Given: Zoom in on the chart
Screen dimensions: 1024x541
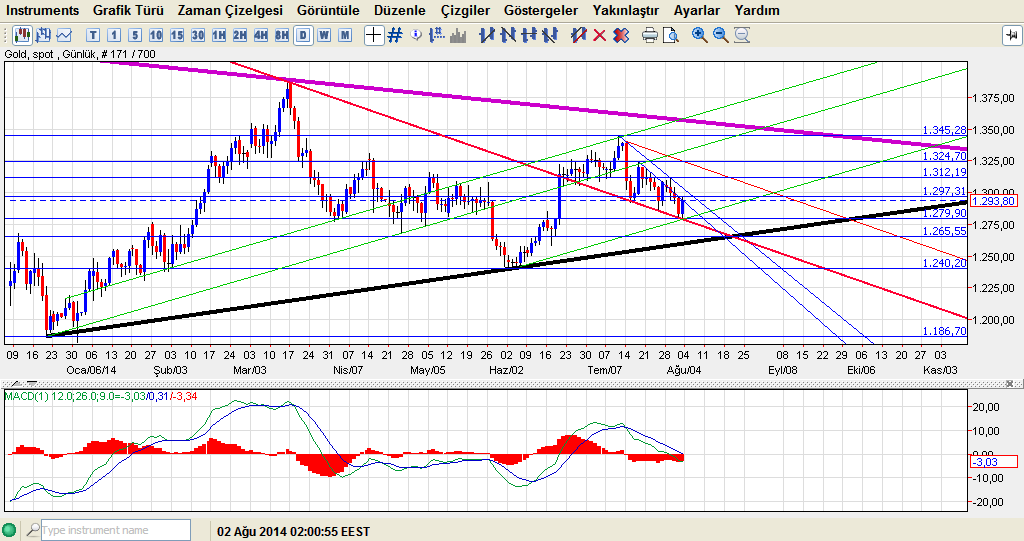Looking at the screenshot, I should pyautogui.click(x=699, y=35).
